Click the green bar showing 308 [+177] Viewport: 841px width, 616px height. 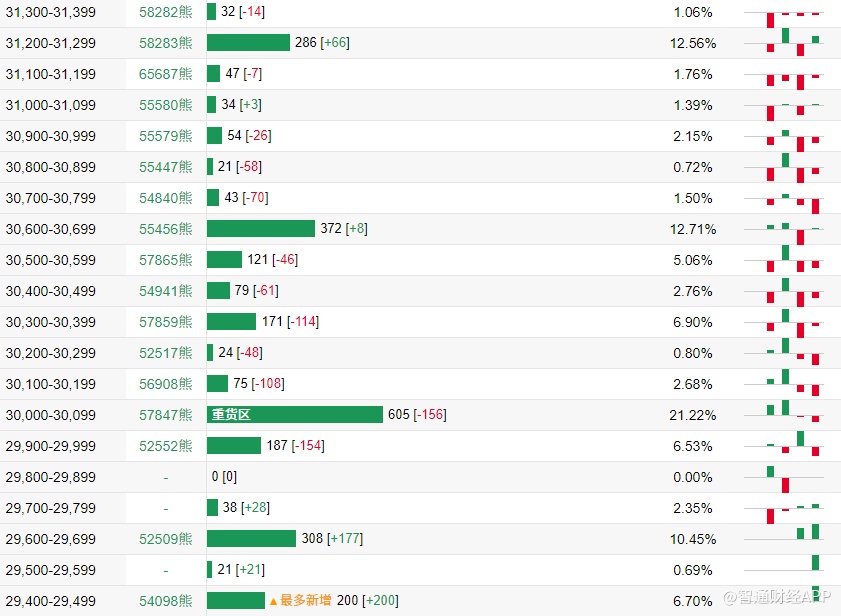pyautogui.click(x=251, y=539)
